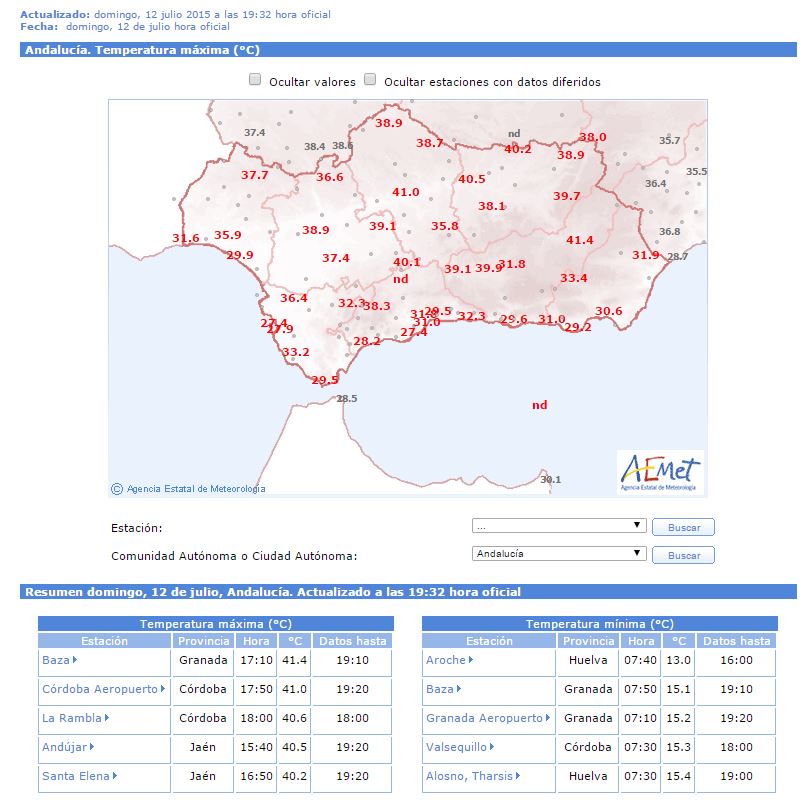Open the Andújar station link

coord(68,747)
